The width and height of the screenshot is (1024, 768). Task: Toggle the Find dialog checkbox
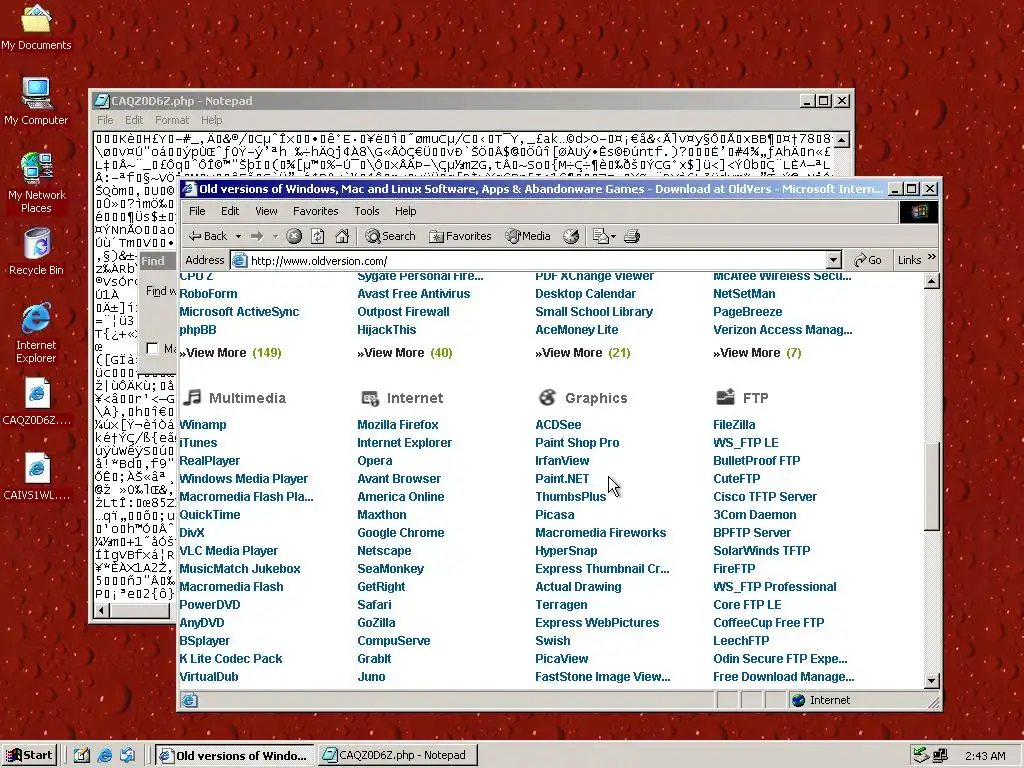(x=152, y=348)
